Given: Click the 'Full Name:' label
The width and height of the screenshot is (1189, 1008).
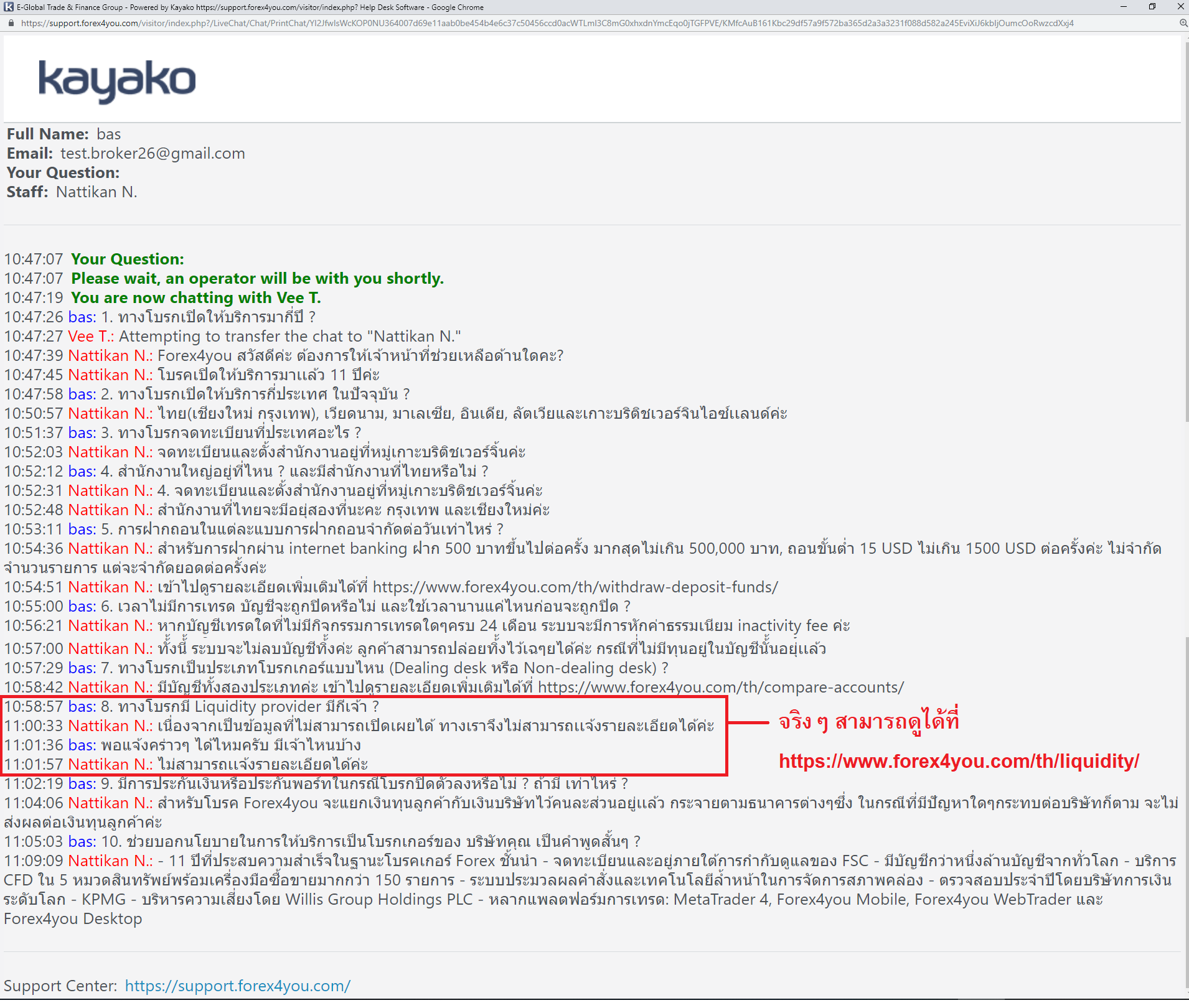Looking at the screenshot, I should click(48, 134).
